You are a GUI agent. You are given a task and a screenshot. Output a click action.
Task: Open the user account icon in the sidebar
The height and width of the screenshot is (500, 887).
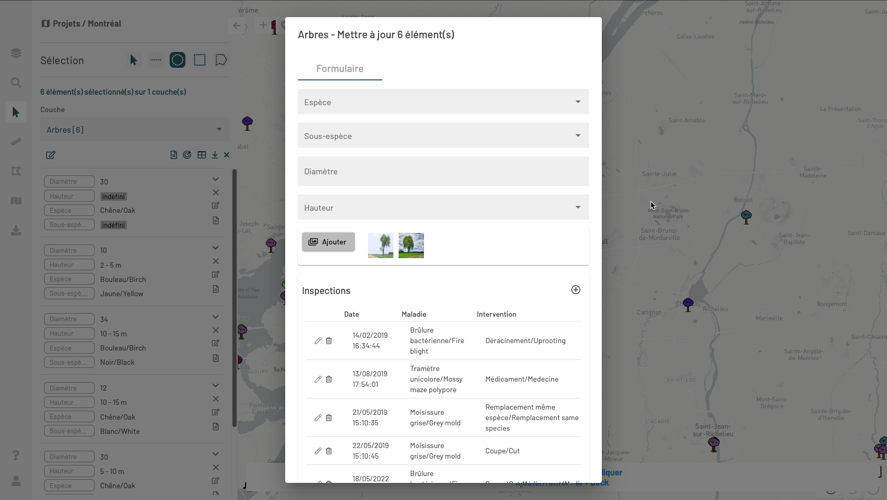(x=16, y=481)
